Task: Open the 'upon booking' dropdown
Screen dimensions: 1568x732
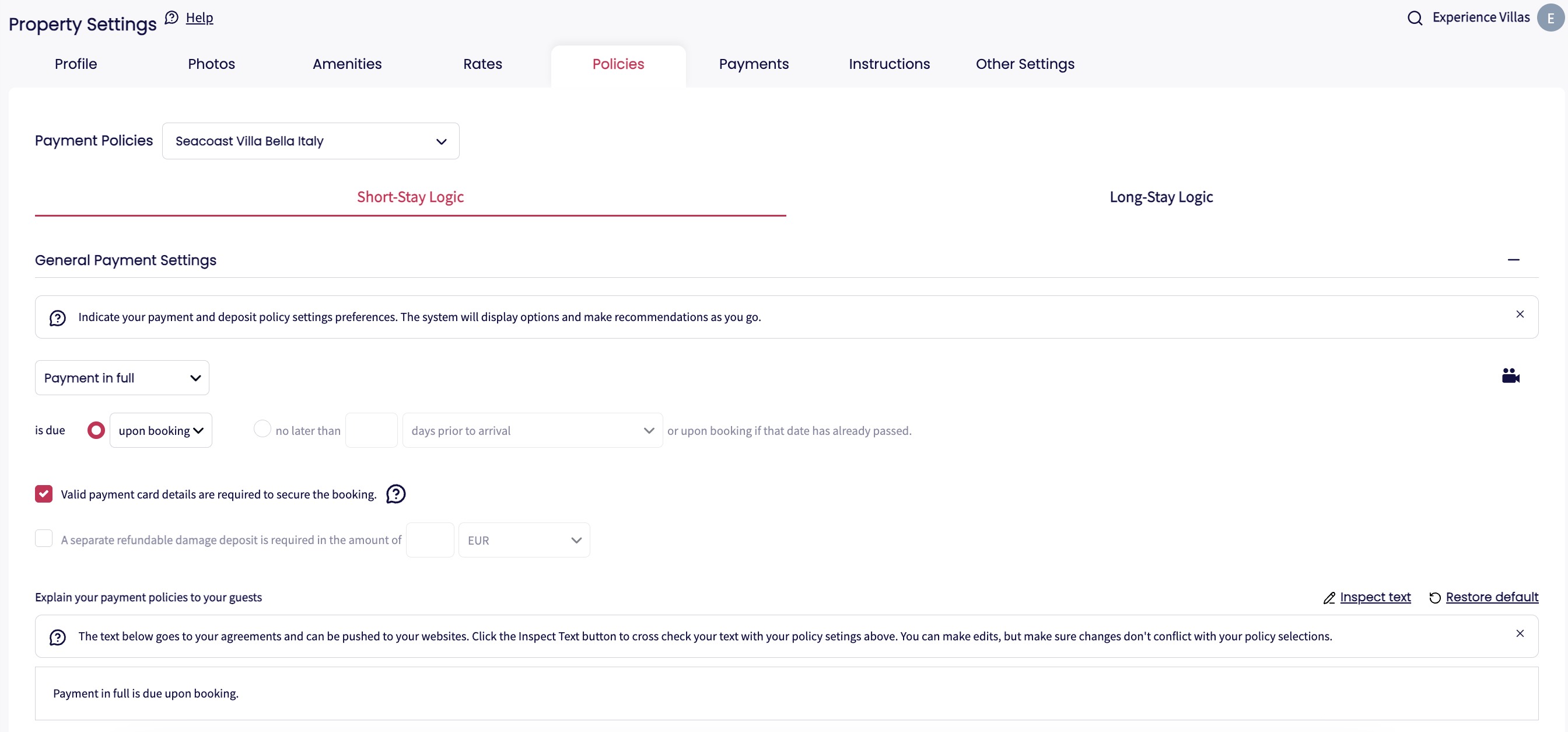Action: click(160, 431)
